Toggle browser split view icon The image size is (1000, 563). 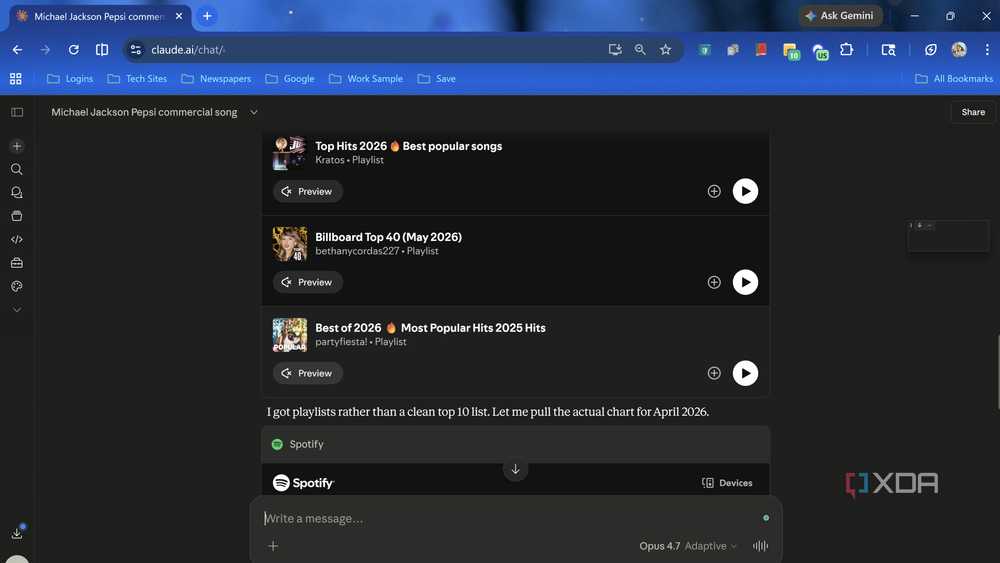101,50
